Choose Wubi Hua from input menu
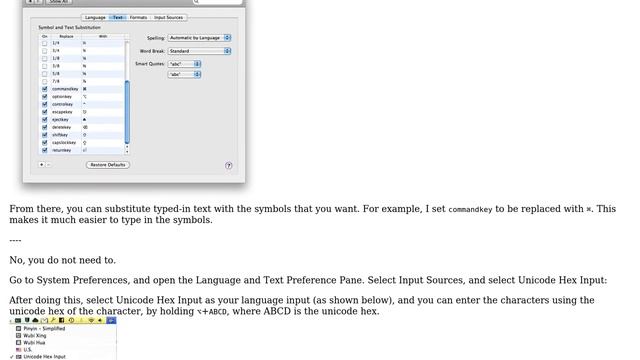 point(34,343)
